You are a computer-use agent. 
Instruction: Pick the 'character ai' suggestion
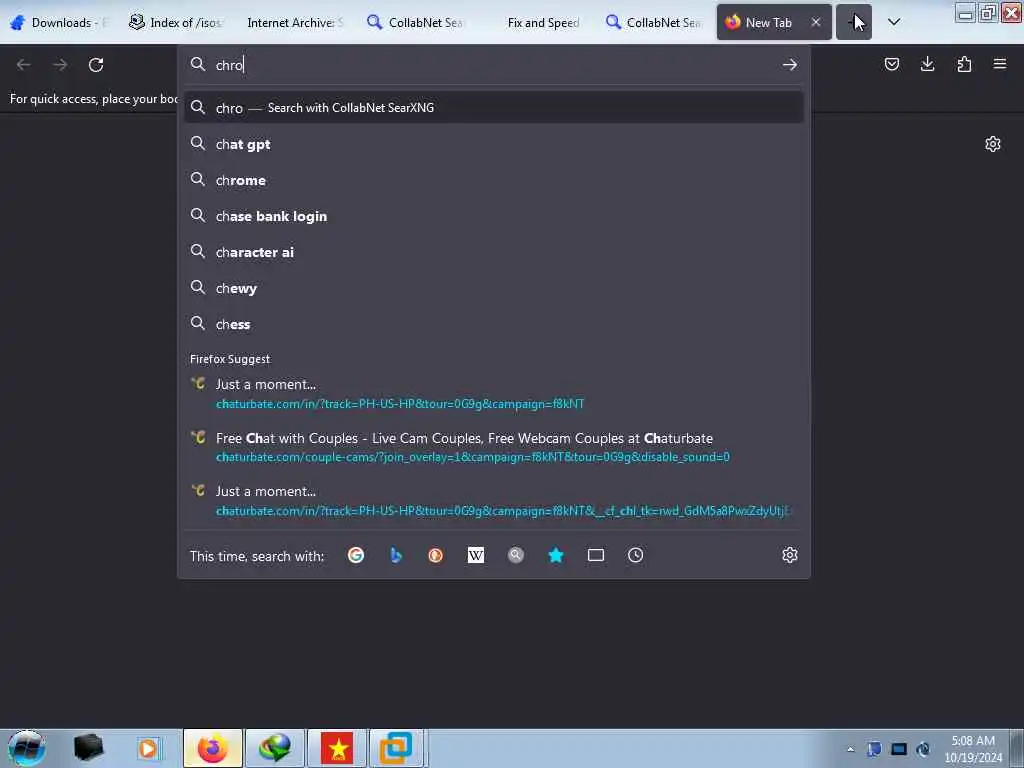[494, 252]
